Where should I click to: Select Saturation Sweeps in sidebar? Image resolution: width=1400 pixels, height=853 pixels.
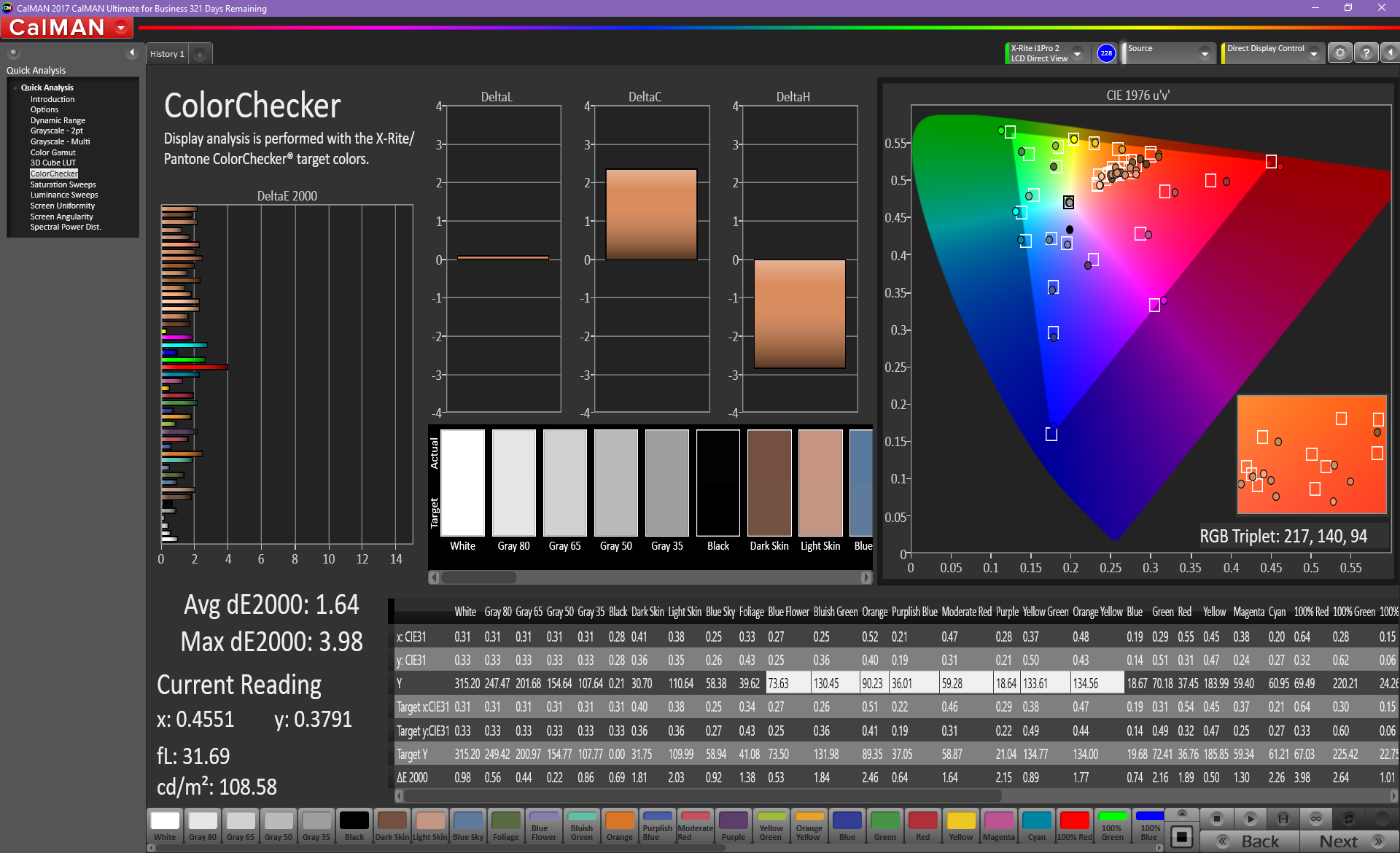(x=63, y=184)
